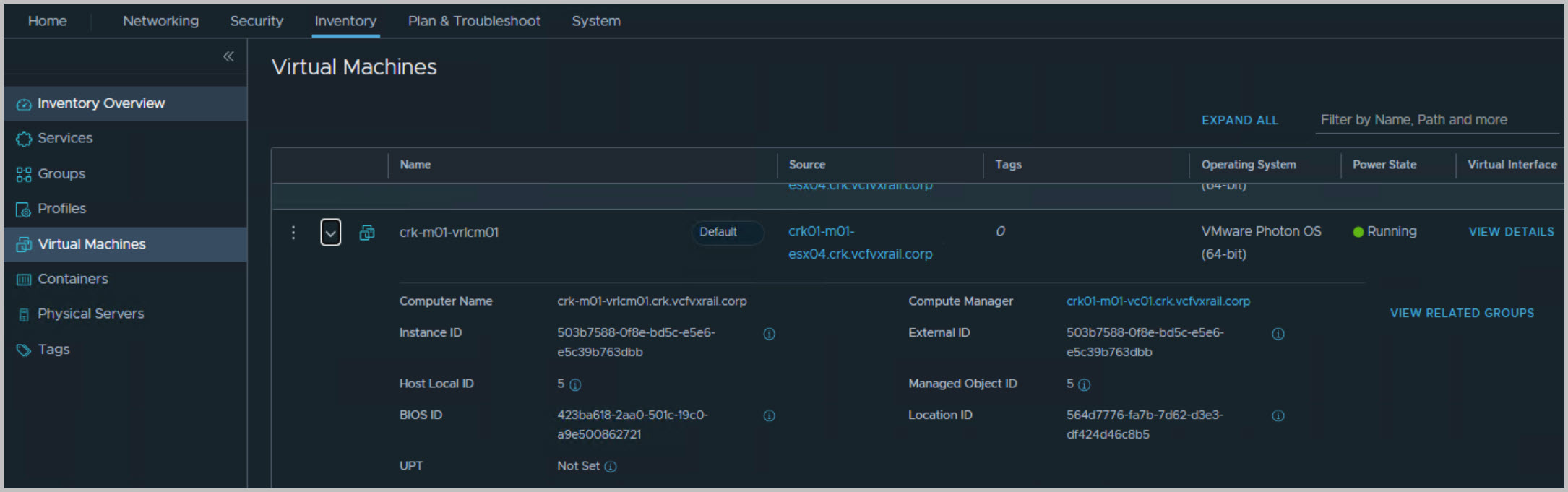Viewport: 1568px width, 492px height.
Task: Click the info icon next to Location ID
Action: [x=1278, y=415]
